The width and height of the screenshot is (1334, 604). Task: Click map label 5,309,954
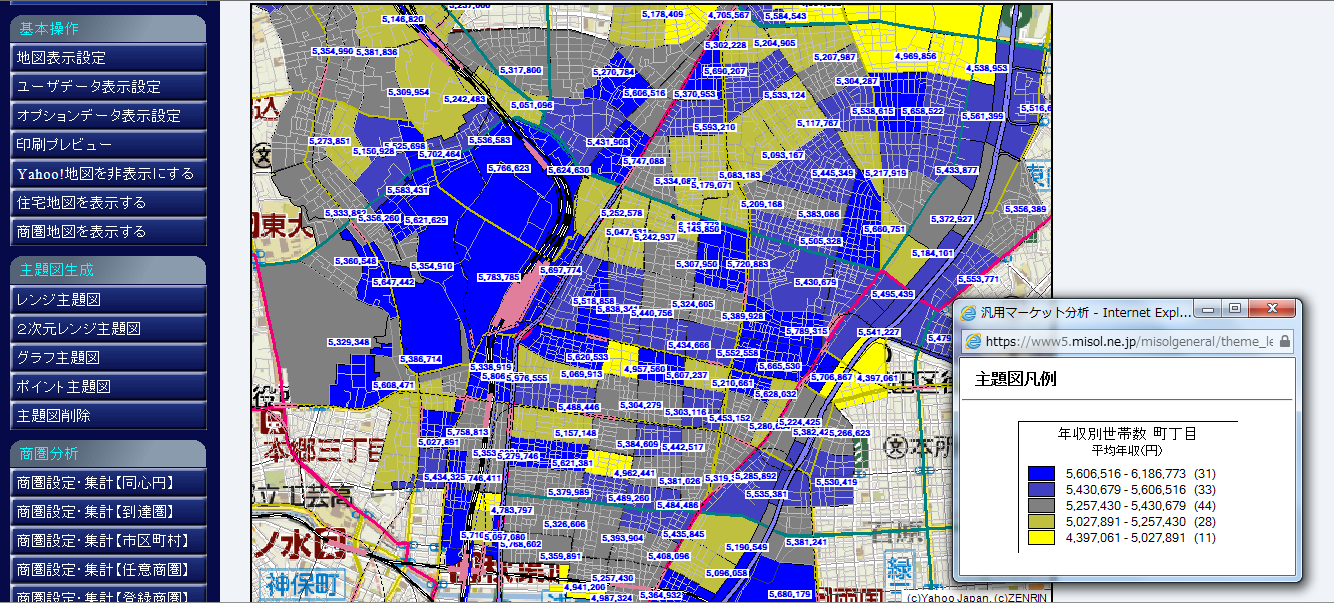tap(407, 92)
